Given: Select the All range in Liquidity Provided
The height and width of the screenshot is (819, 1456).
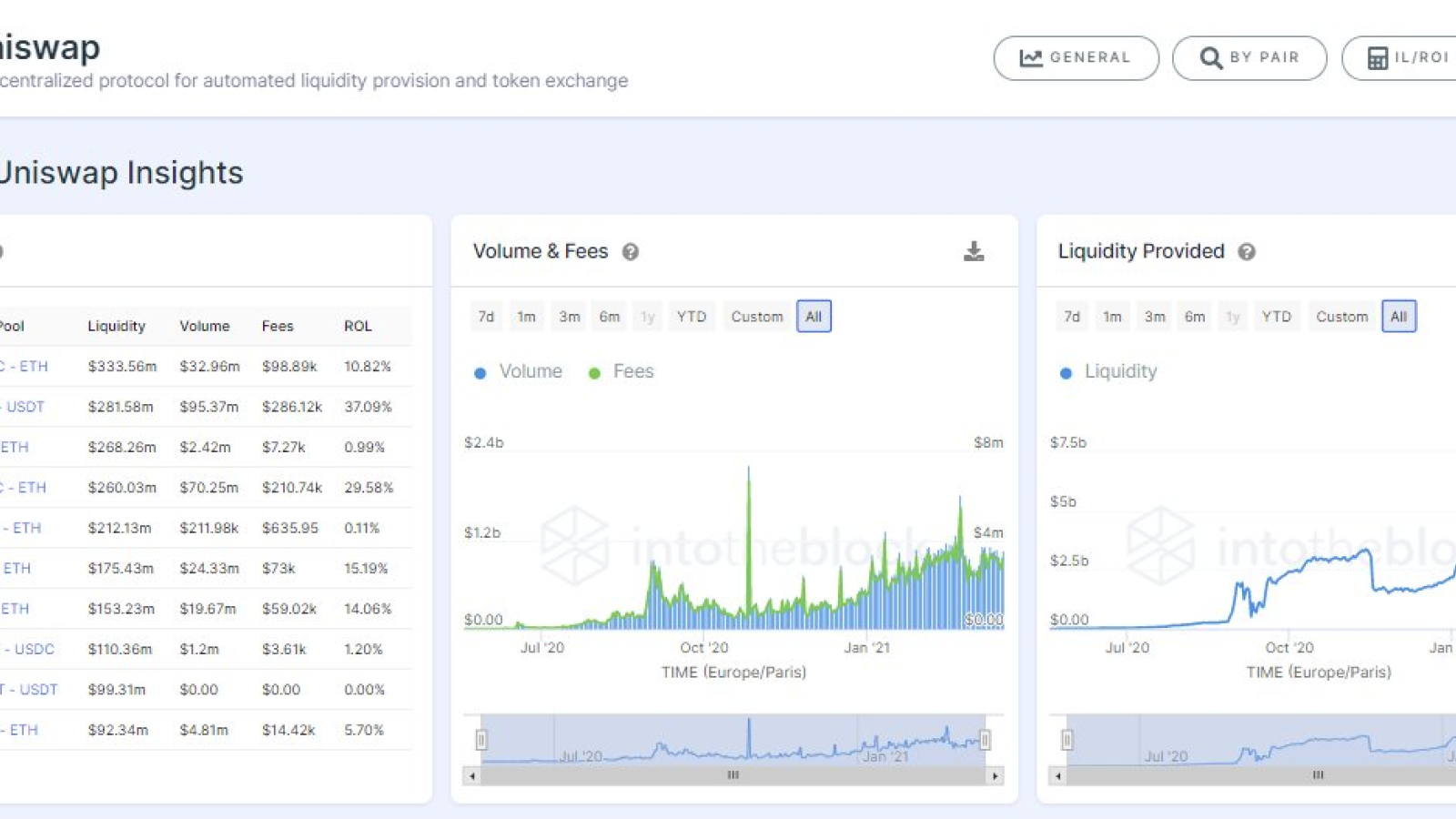Looking at the screenshot, I should click(1399, 317).
